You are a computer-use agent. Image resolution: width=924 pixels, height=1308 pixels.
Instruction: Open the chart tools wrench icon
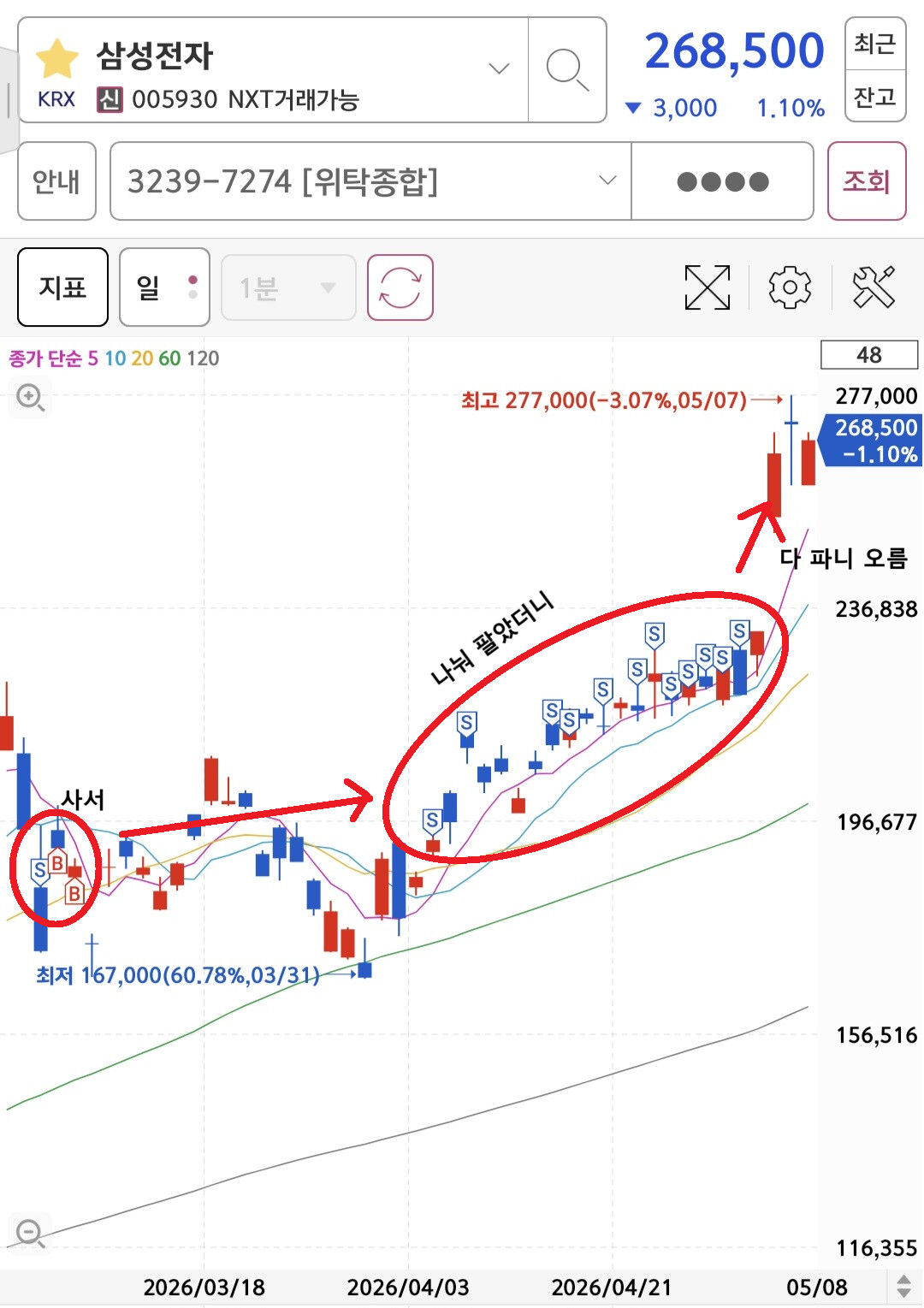point(874,287)
